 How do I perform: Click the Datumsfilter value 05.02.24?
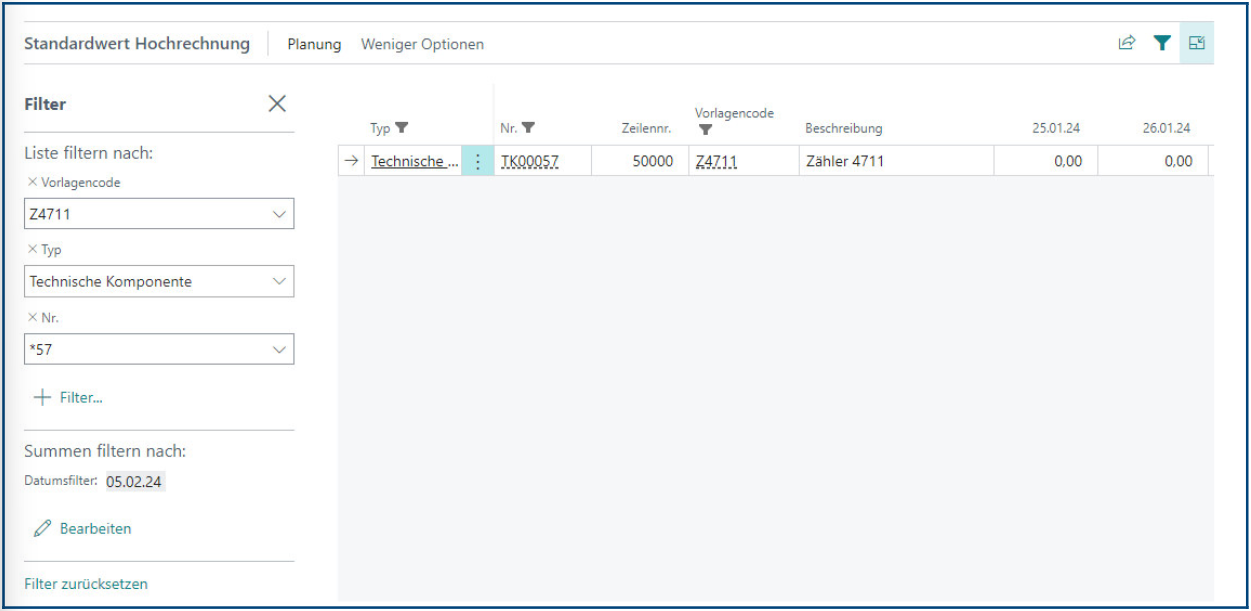coord(135,482)
